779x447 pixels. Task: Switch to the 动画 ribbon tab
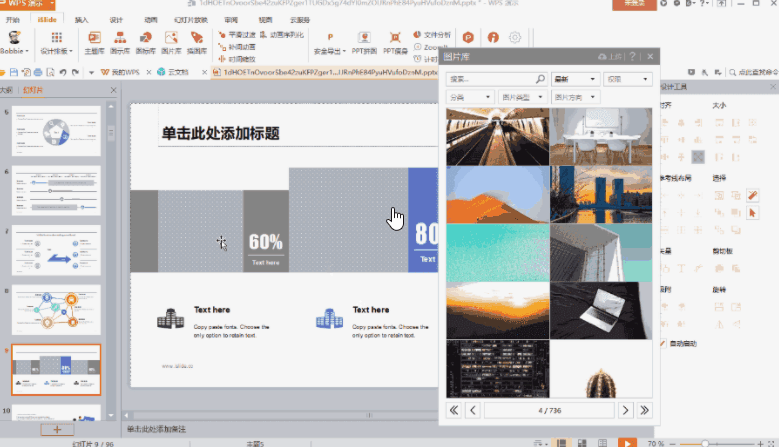[x=151, y=20]
